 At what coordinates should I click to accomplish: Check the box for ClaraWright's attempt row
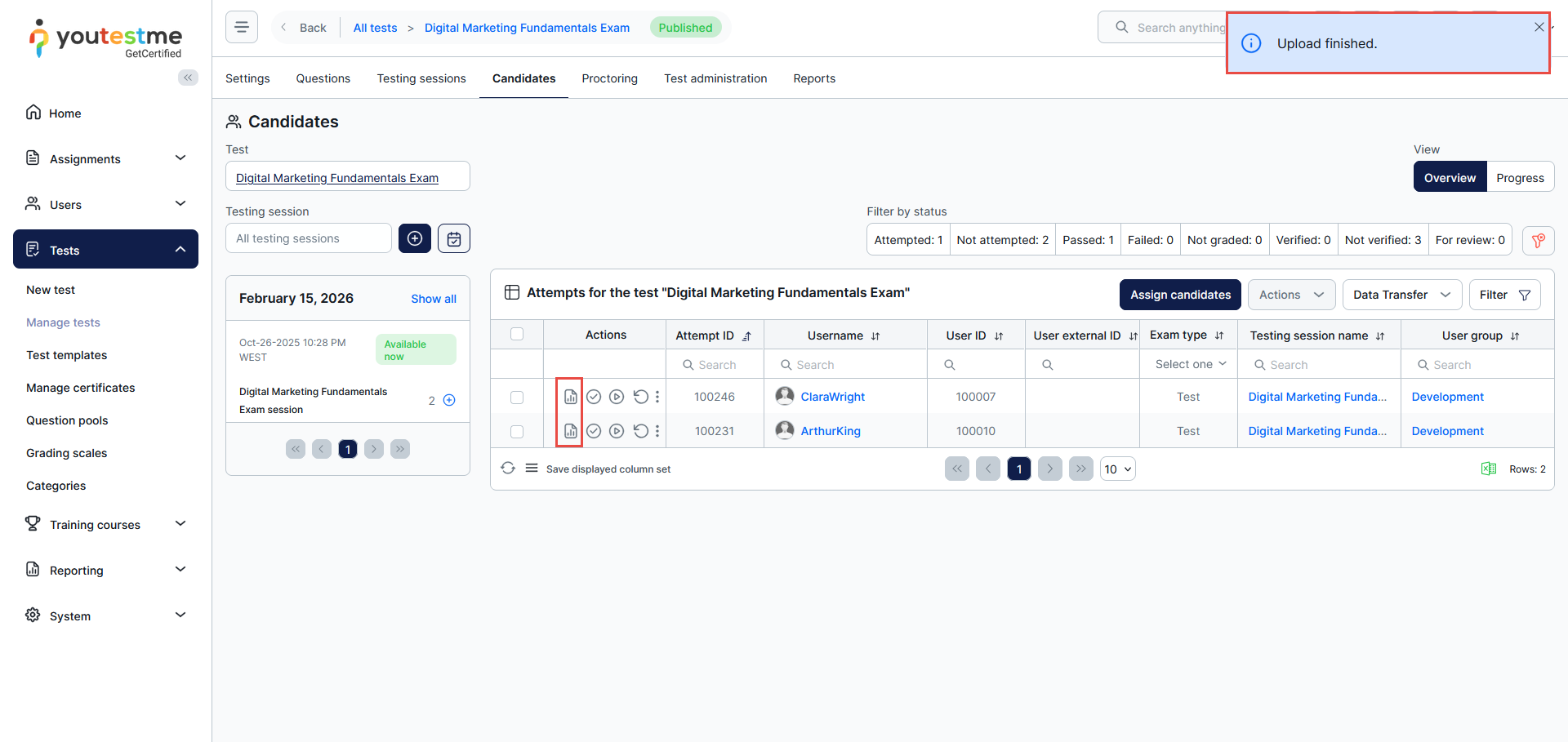(x=517, y=398)
